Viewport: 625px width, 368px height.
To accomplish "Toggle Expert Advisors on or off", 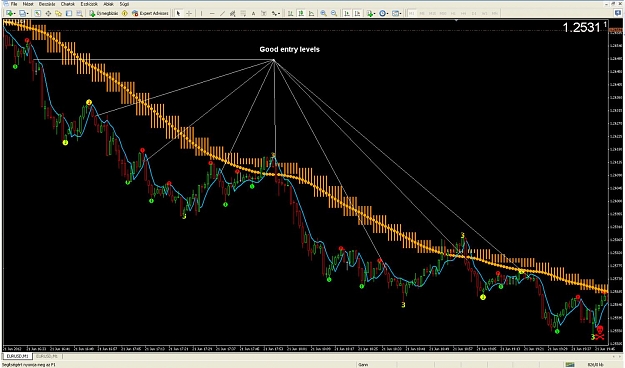I will [150, 13].
